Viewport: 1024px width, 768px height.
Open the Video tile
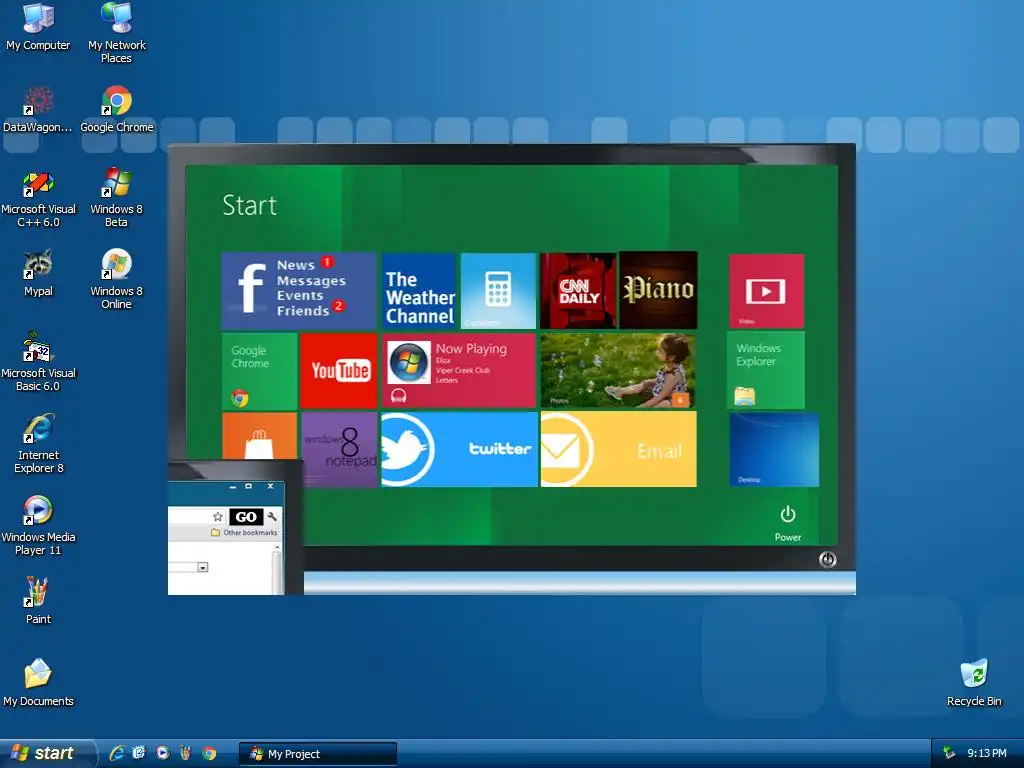[766, 291]
